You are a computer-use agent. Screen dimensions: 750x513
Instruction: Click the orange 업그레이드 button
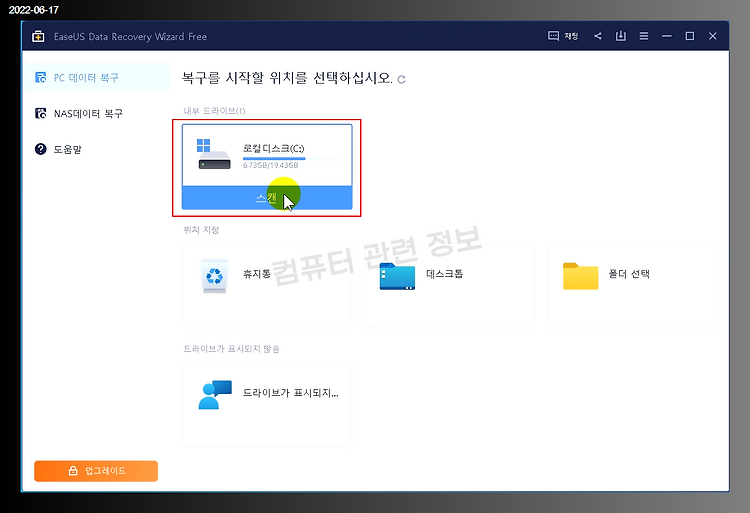(96, 471)
